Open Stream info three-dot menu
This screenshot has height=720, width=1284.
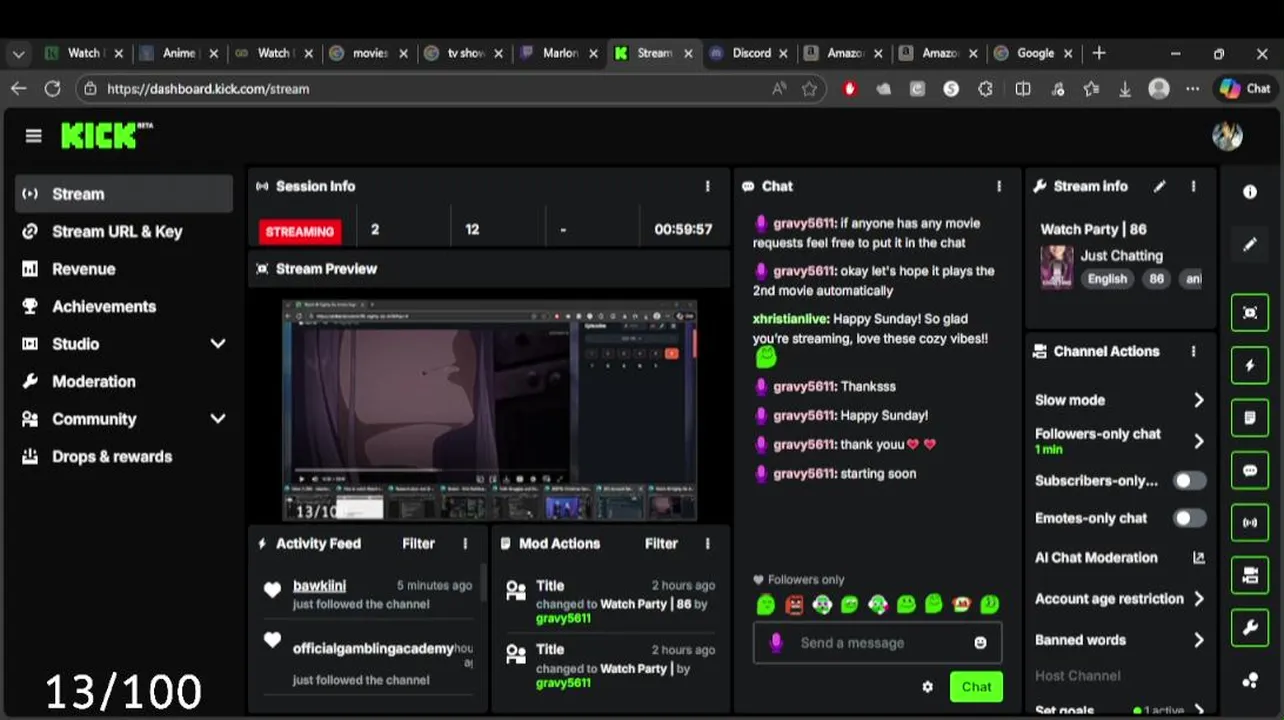[x=1193, y=186]
